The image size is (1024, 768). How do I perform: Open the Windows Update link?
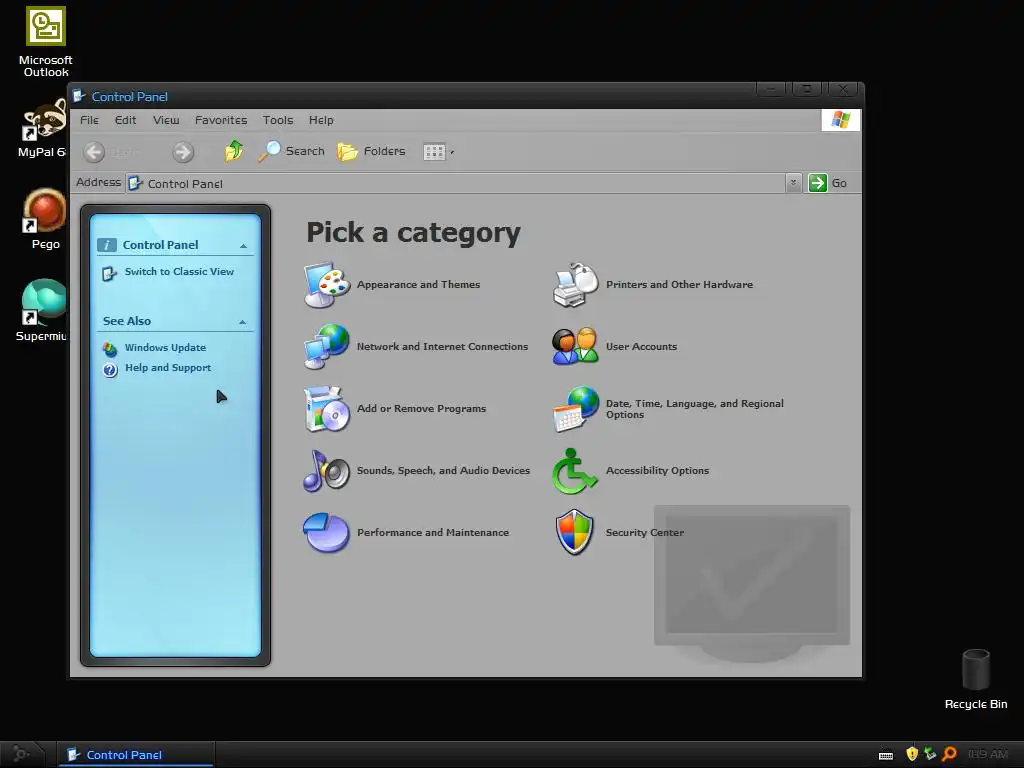(165, 347)
